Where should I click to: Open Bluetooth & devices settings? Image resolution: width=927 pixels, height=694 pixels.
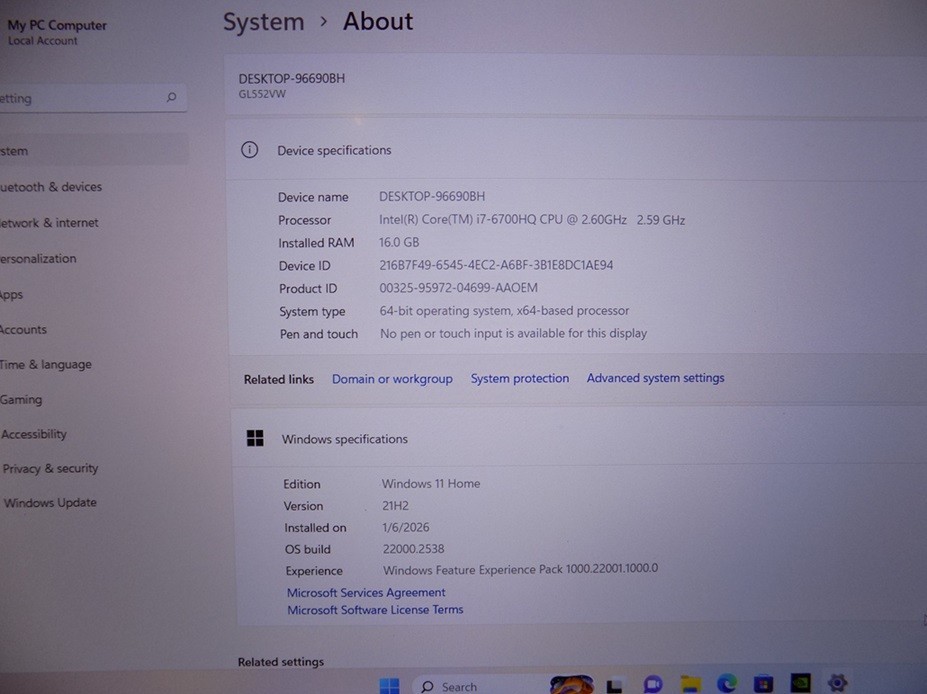click(51, 187)
